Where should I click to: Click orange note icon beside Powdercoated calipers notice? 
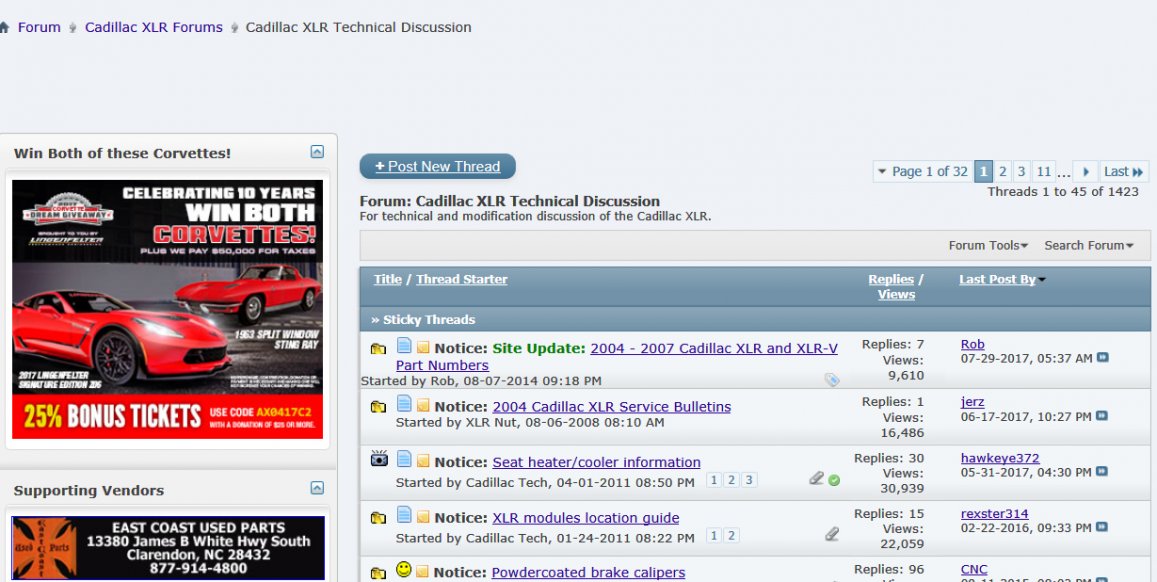click(423, 572)
